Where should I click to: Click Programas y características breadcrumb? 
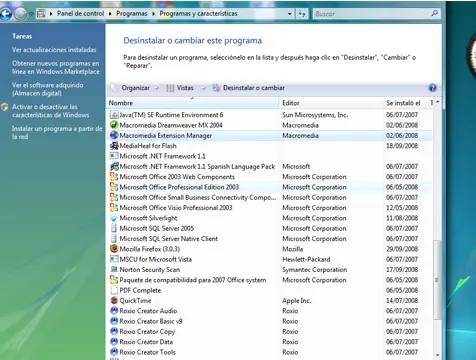(x=198, y=14)
